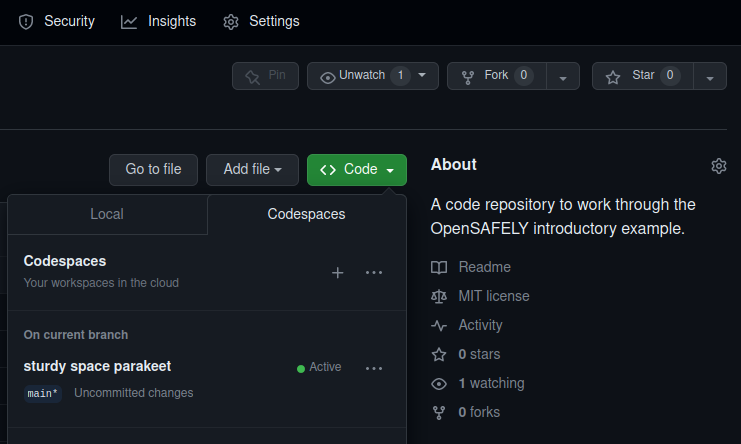The height and width of the screenshot is (444, 741).
Task: Expand the Fork dropdown arrow
Action: tap(563, 77)
